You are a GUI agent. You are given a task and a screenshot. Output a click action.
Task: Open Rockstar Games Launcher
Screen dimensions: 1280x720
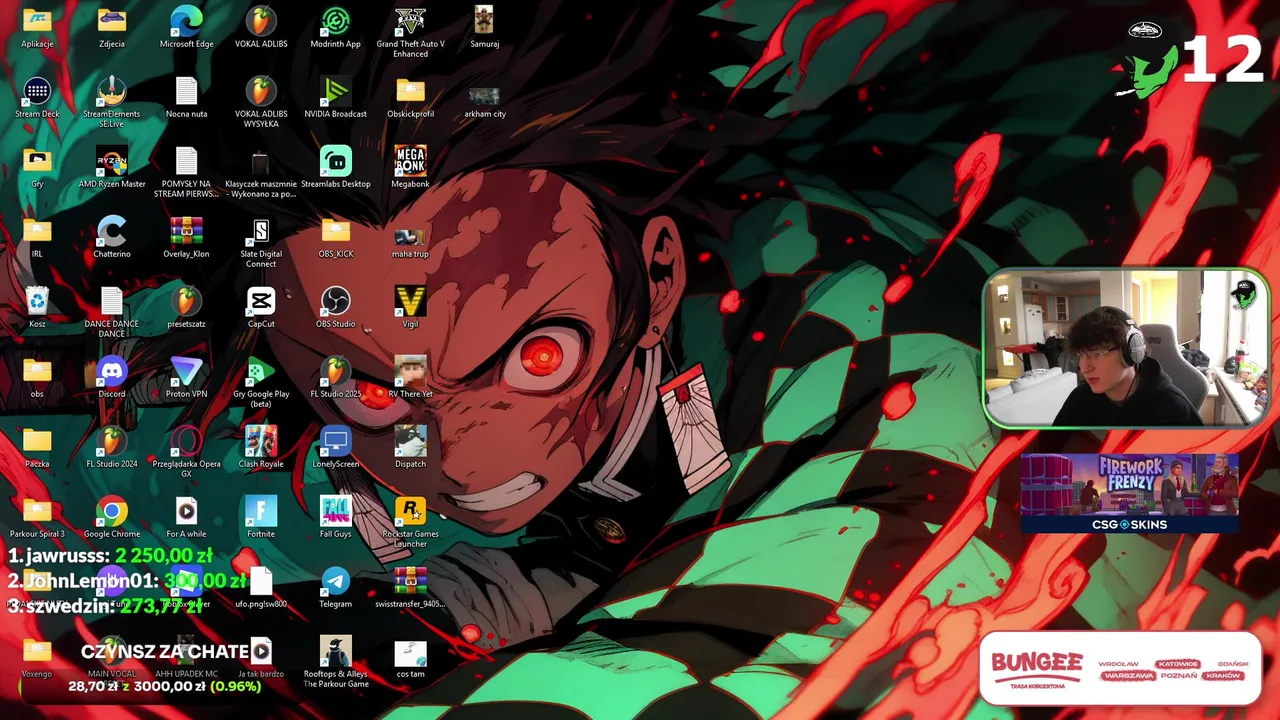[410, 522]
